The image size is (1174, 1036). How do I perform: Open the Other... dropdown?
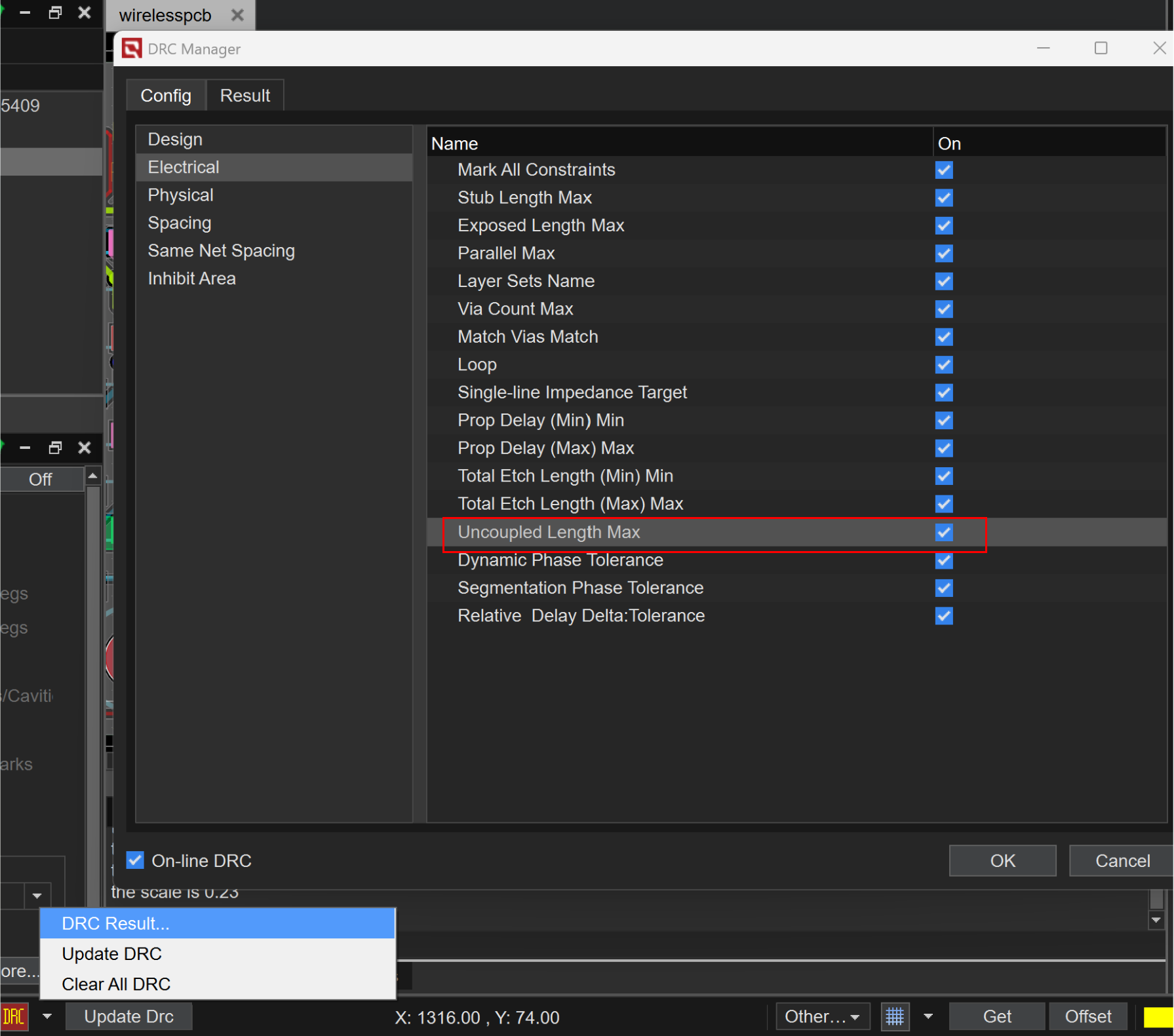click(822, 1017)
